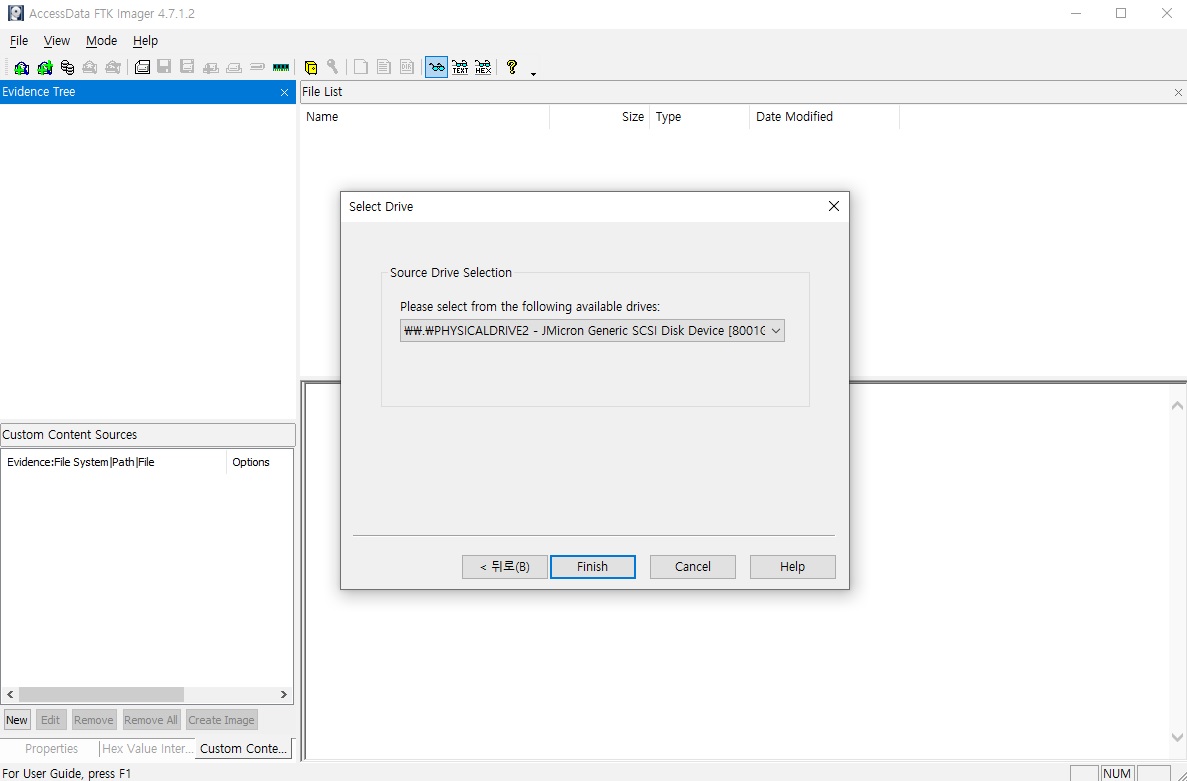Viewport: 1187px width, 781px height.
Task: Maximize the FTK Imager window
Action: click(1121, 13)
